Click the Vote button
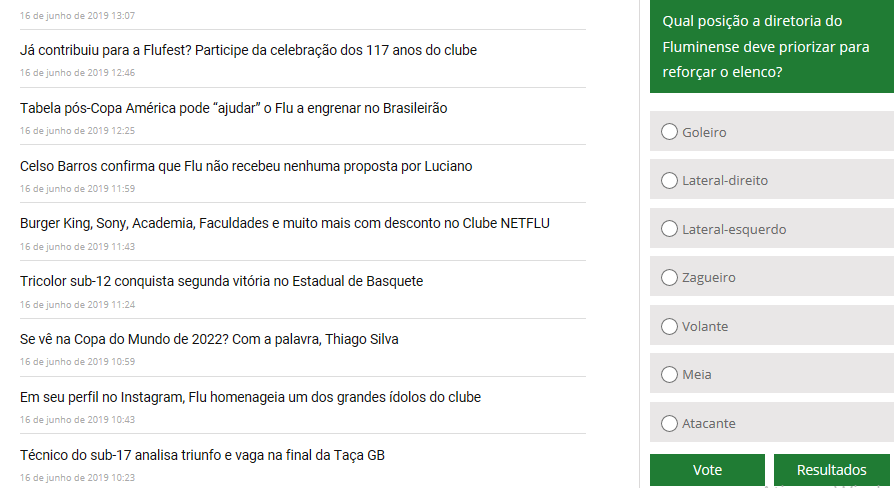Screen dimensions: 894x488 point(707,470)
